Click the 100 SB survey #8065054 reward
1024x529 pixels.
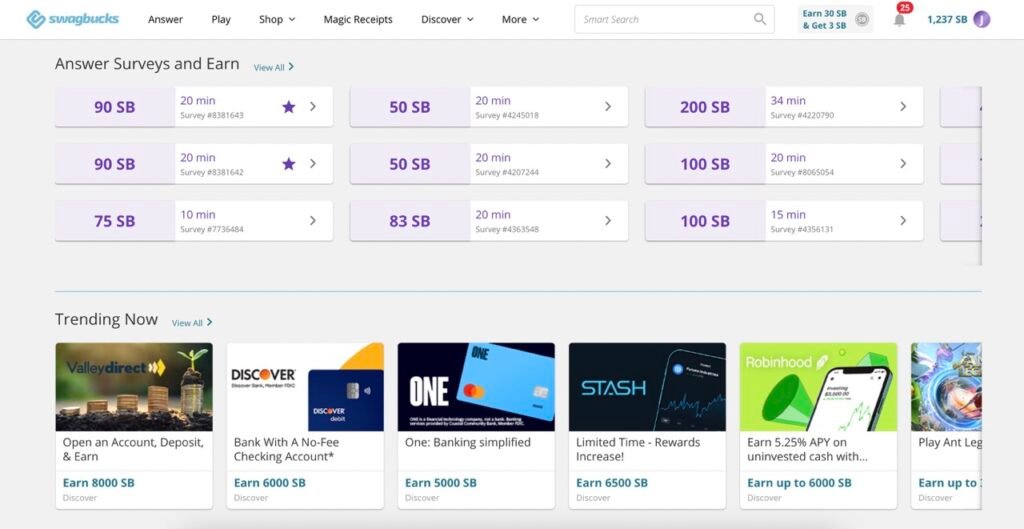point(705,164)
